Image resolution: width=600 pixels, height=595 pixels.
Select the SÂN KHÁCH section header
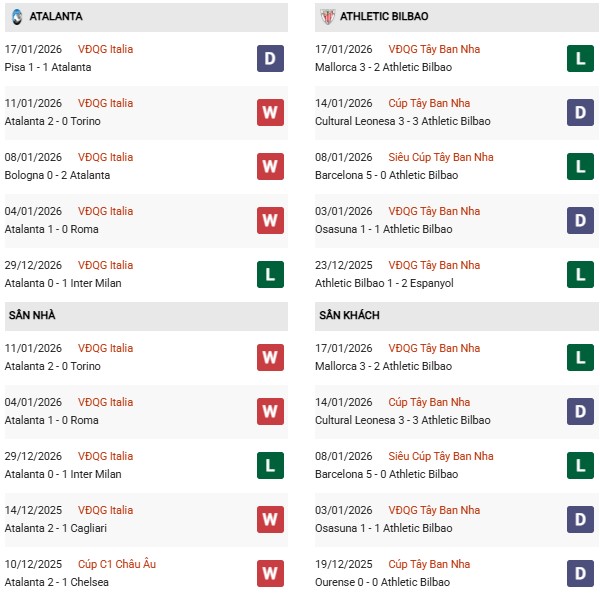349,315
